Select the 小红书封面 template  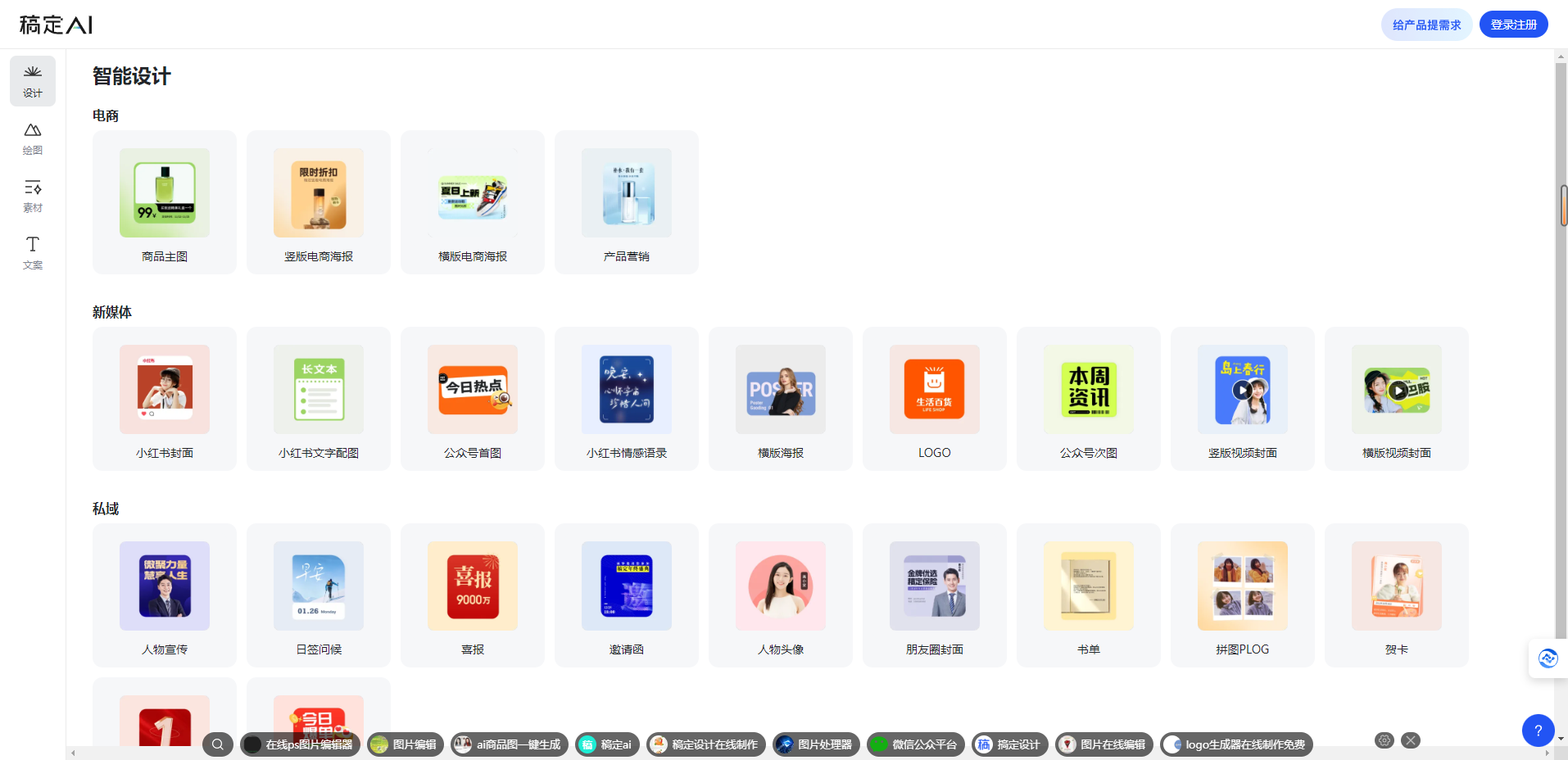[164, 399]
